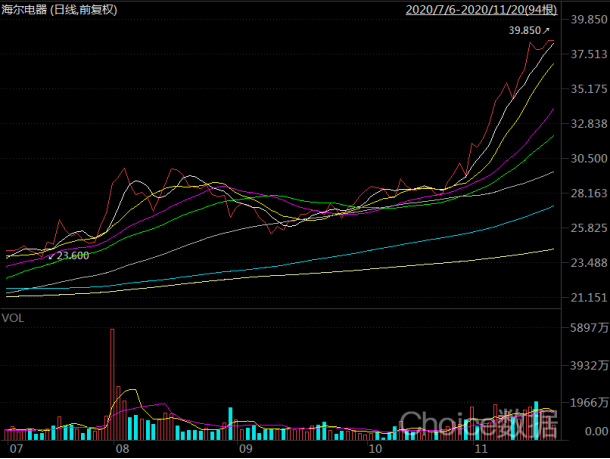Click the tallest red volume bar

112,384
